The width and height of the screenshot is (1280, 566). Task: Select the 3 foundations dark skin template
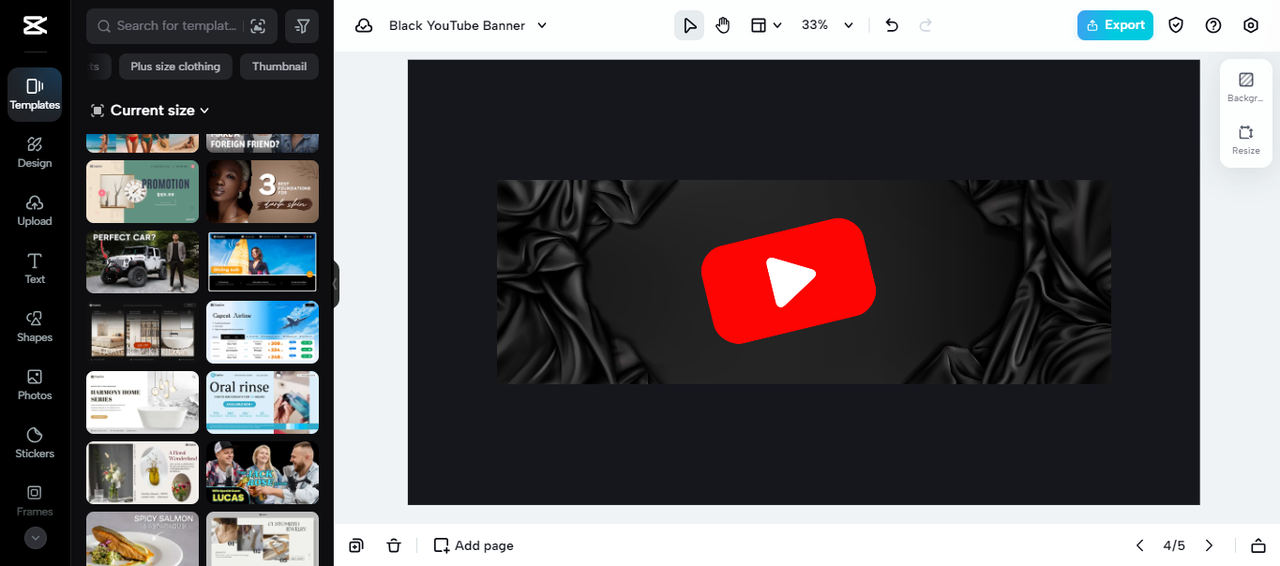click(262, 192)
